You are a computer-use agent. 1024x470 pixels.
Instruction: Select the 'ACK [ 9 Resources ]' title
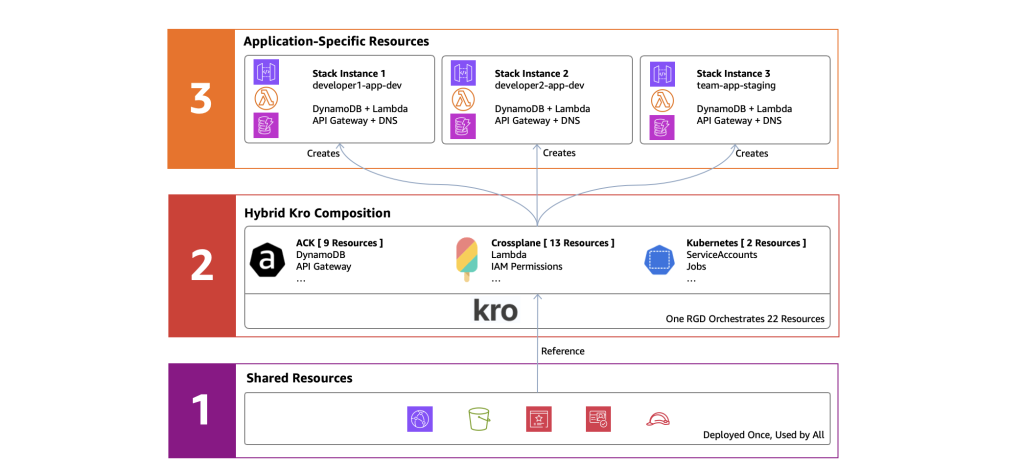click(340, 243)
